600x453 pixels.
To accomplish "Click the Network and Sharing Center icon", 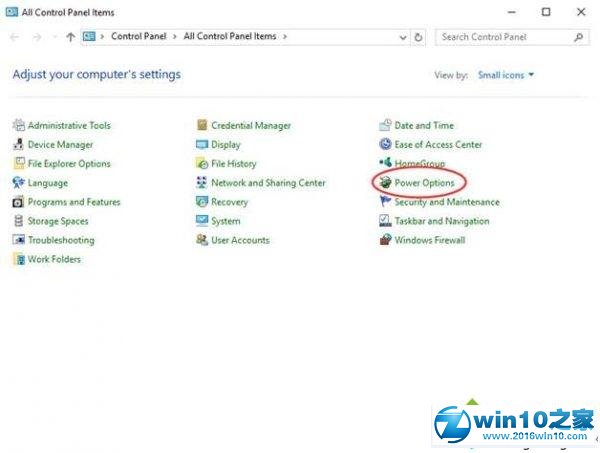I will pos(202,183).
